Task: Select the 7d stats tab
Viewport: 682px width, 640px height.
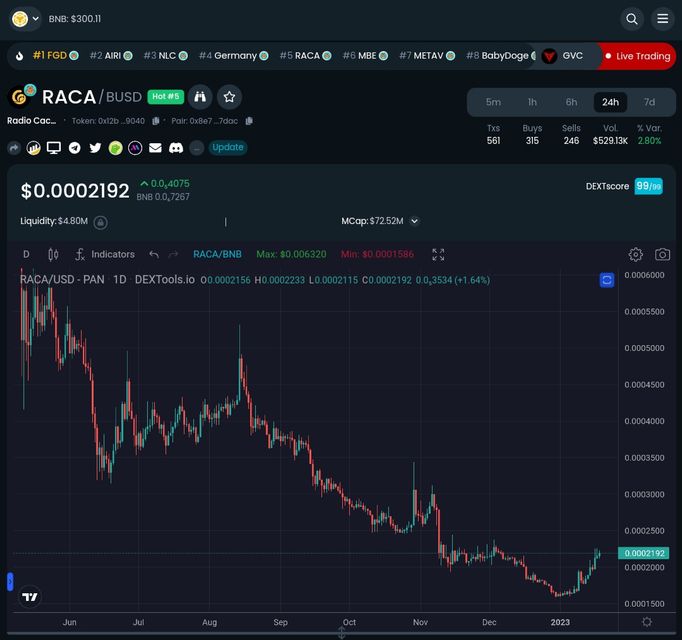Action: pos(649,102)
